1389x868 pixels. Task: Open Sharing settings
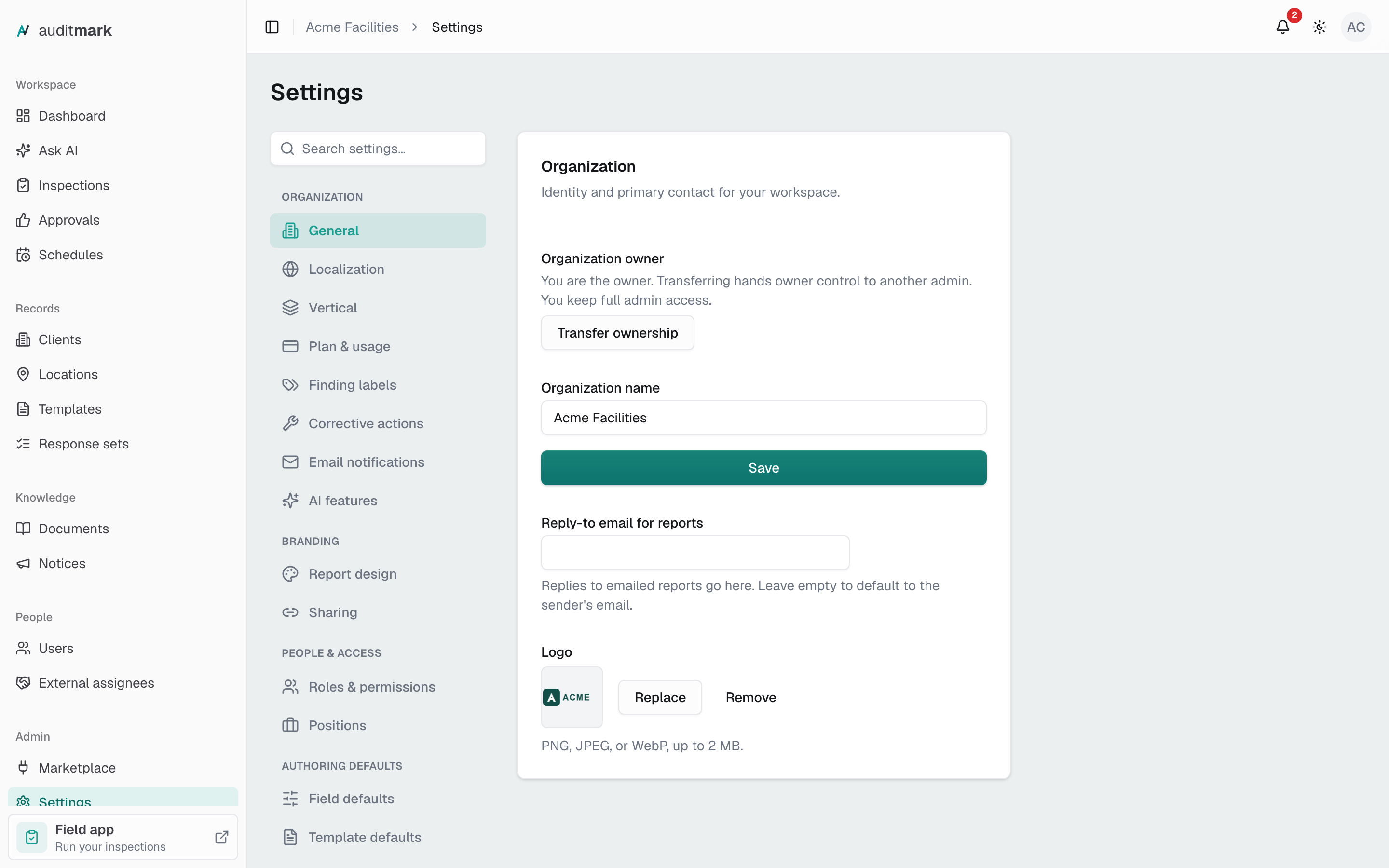pyautogui.click(x=378, y=612)
